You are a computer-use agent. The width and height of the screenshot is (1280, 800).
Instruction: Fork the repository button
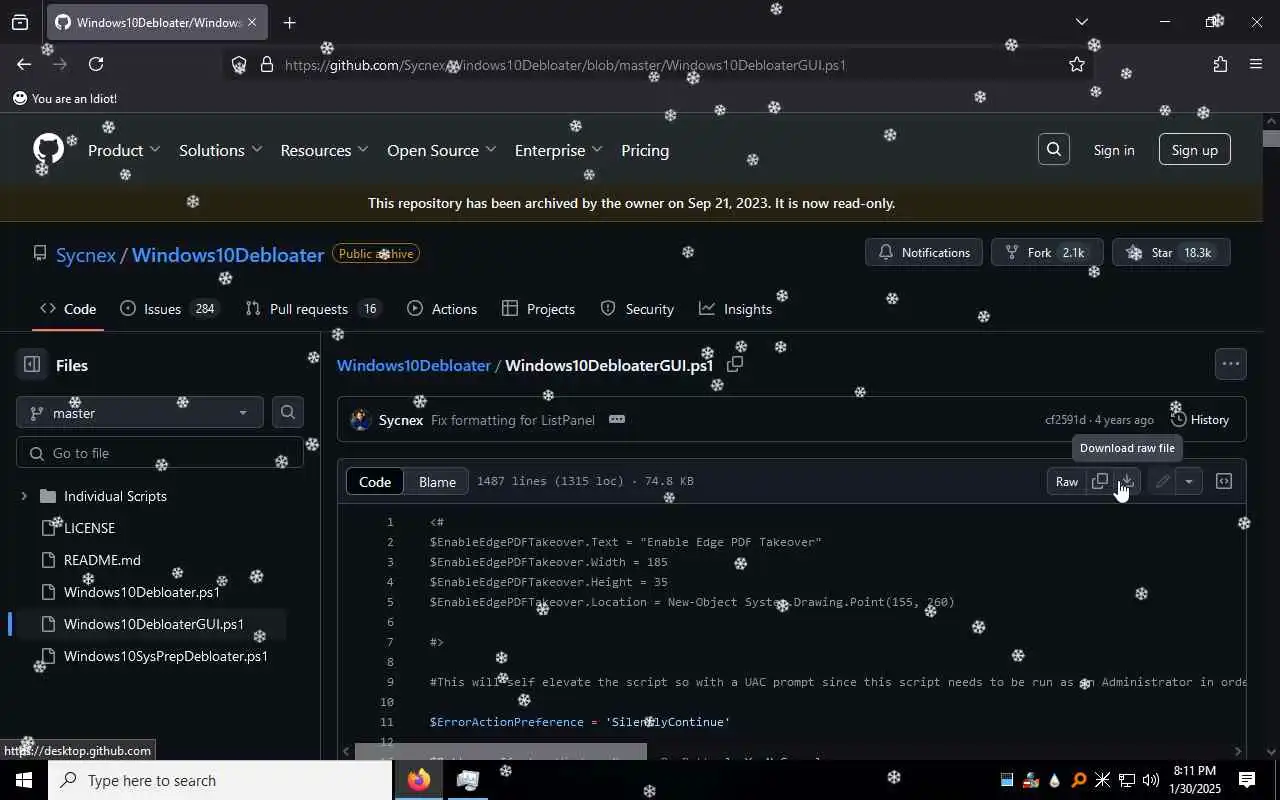click(1047, 252)
